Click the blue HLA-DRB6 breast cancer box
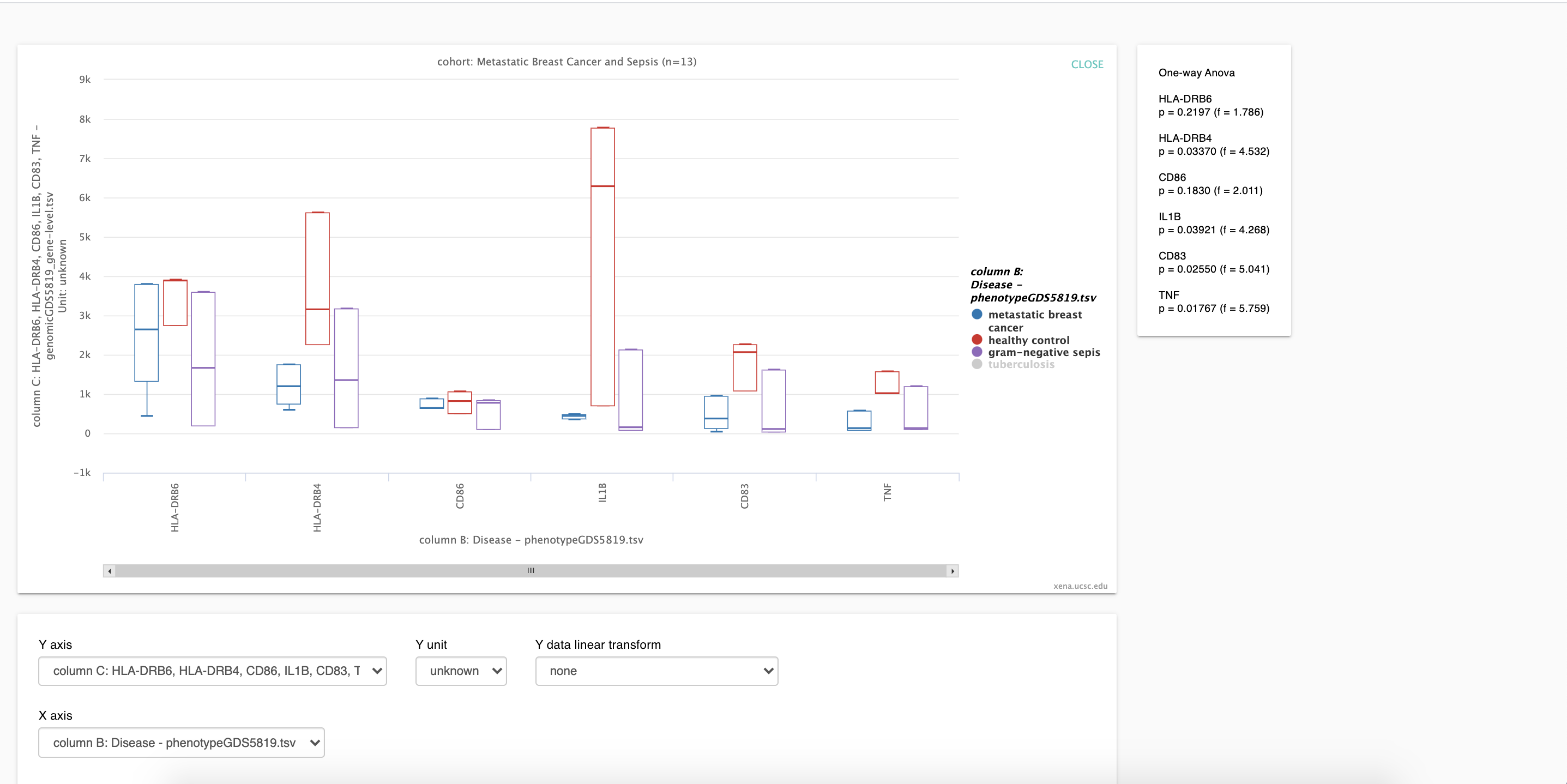The width and height of the screenshot is (1567, 784). [x=147, y=333]
